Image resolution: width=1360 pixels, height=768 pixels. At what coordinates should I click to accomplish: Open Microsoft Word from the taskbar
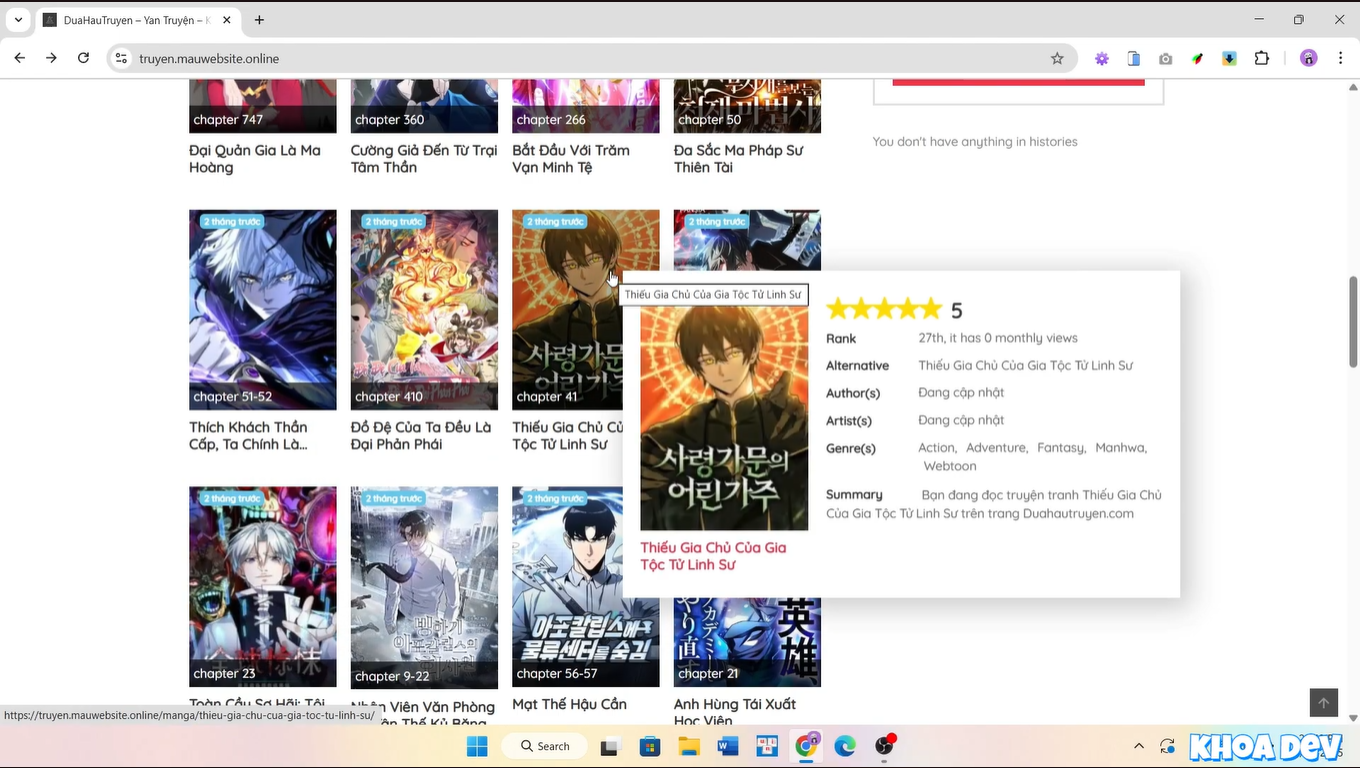pos(728,746)
